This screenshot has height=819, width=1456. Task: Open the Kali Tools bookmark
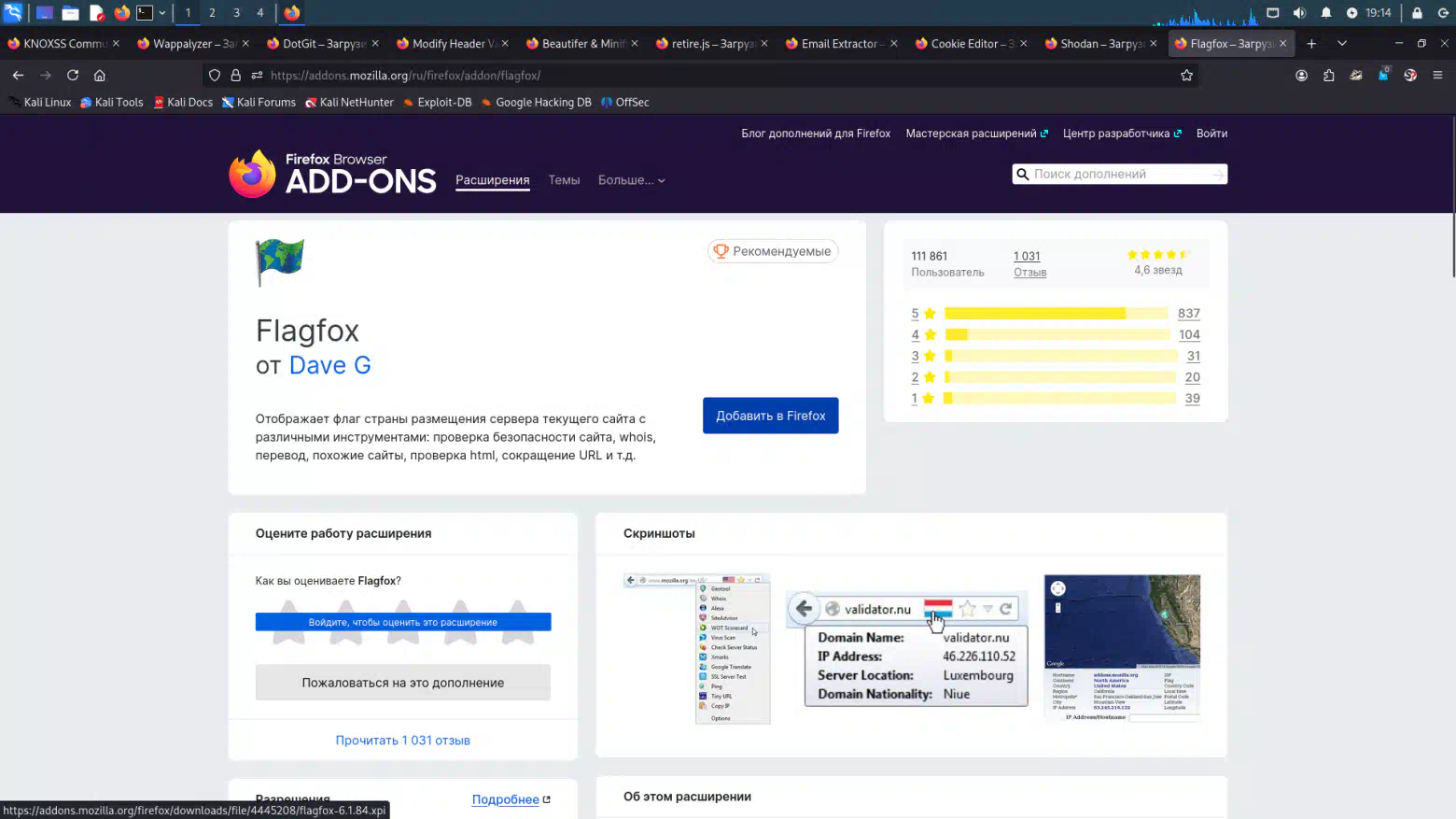coord(112,103)
